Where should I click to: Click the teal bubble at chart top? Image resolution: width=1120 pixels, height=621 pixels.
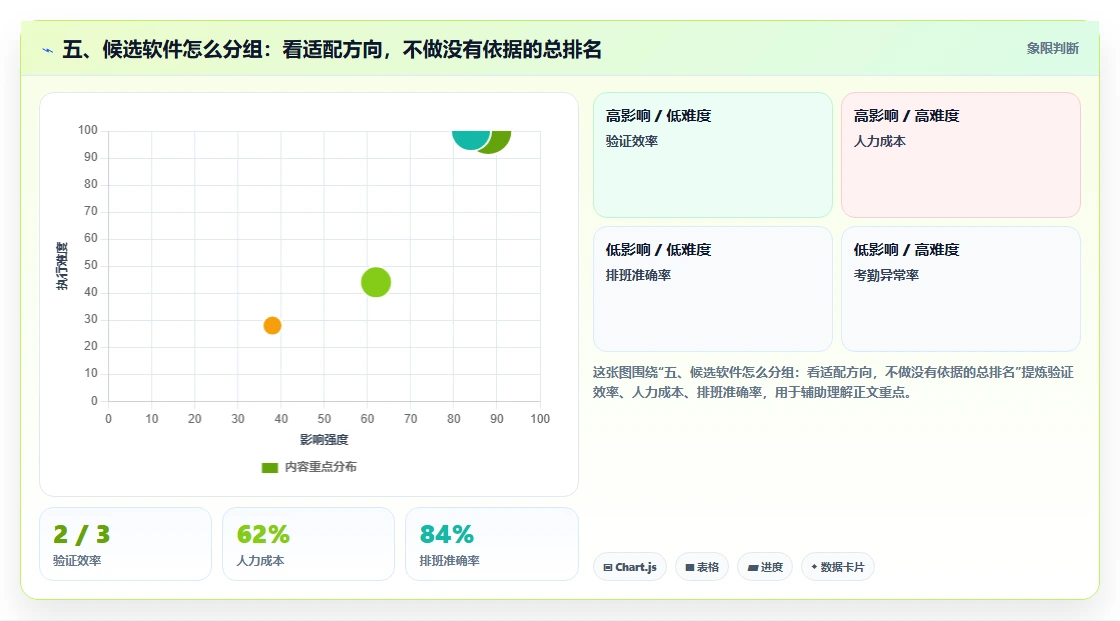pyautogui.click(x=470, y=139)
